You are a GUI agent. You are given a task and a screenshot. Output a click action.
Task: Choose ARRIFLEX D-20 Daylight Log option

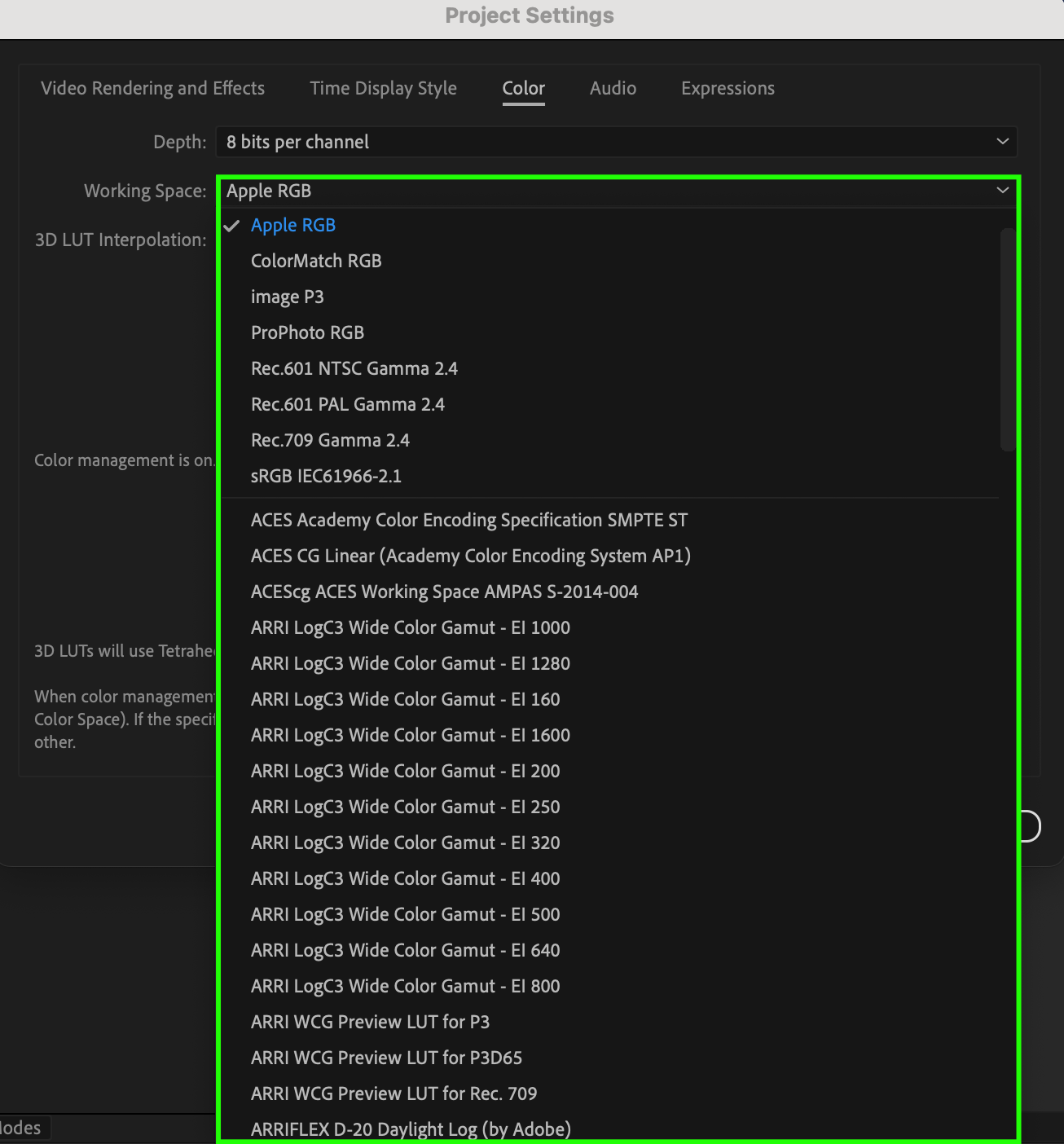[411, 1129]
